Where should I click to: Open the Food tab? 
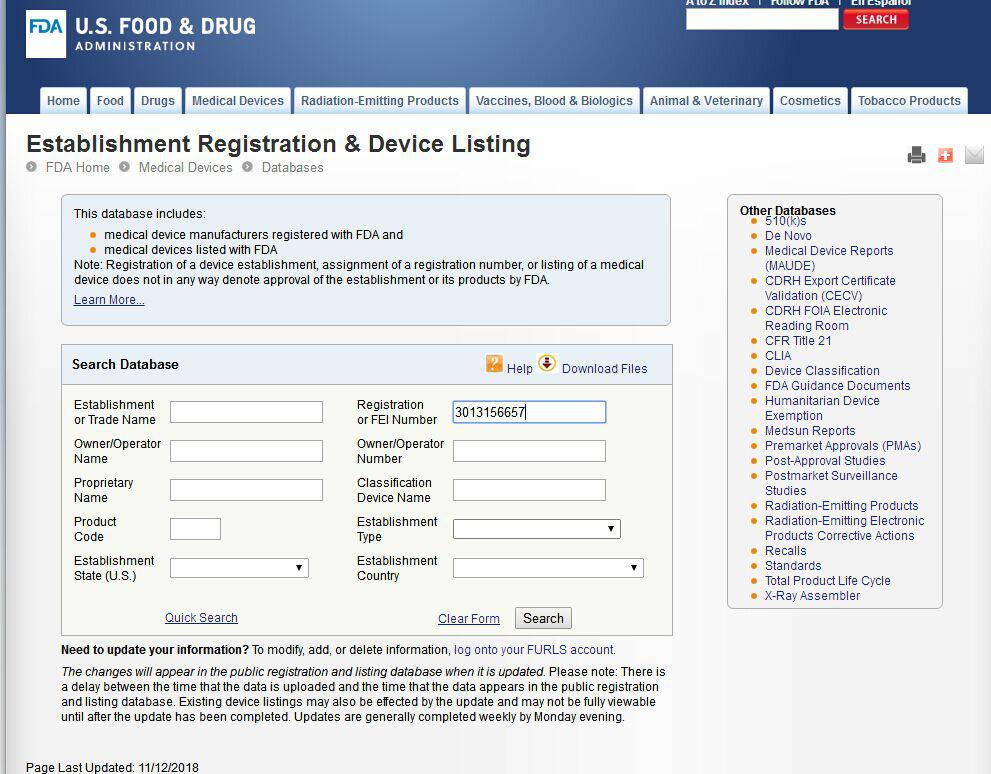coord(110,101)
